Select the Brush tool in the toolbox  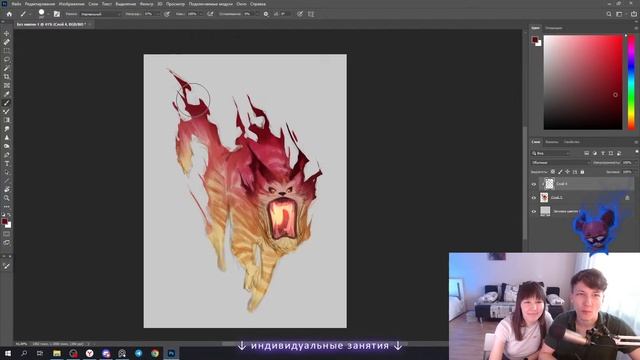tap(7, 103)
